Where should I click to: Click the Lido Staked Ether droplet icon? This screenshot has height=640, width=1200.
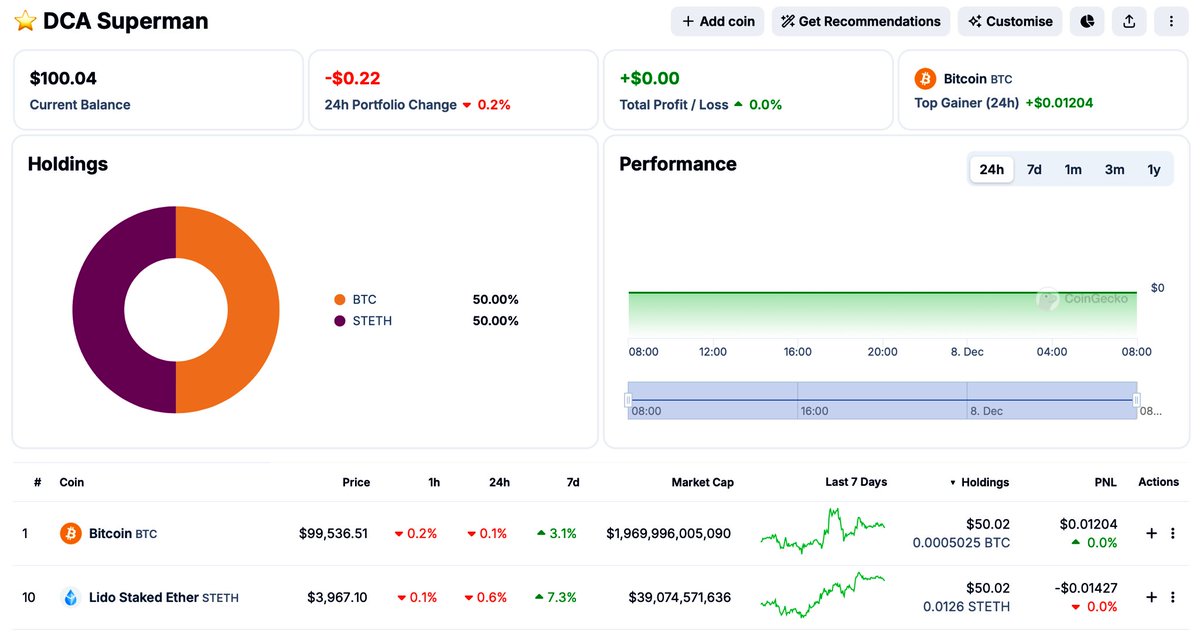(x=70, y=597)
